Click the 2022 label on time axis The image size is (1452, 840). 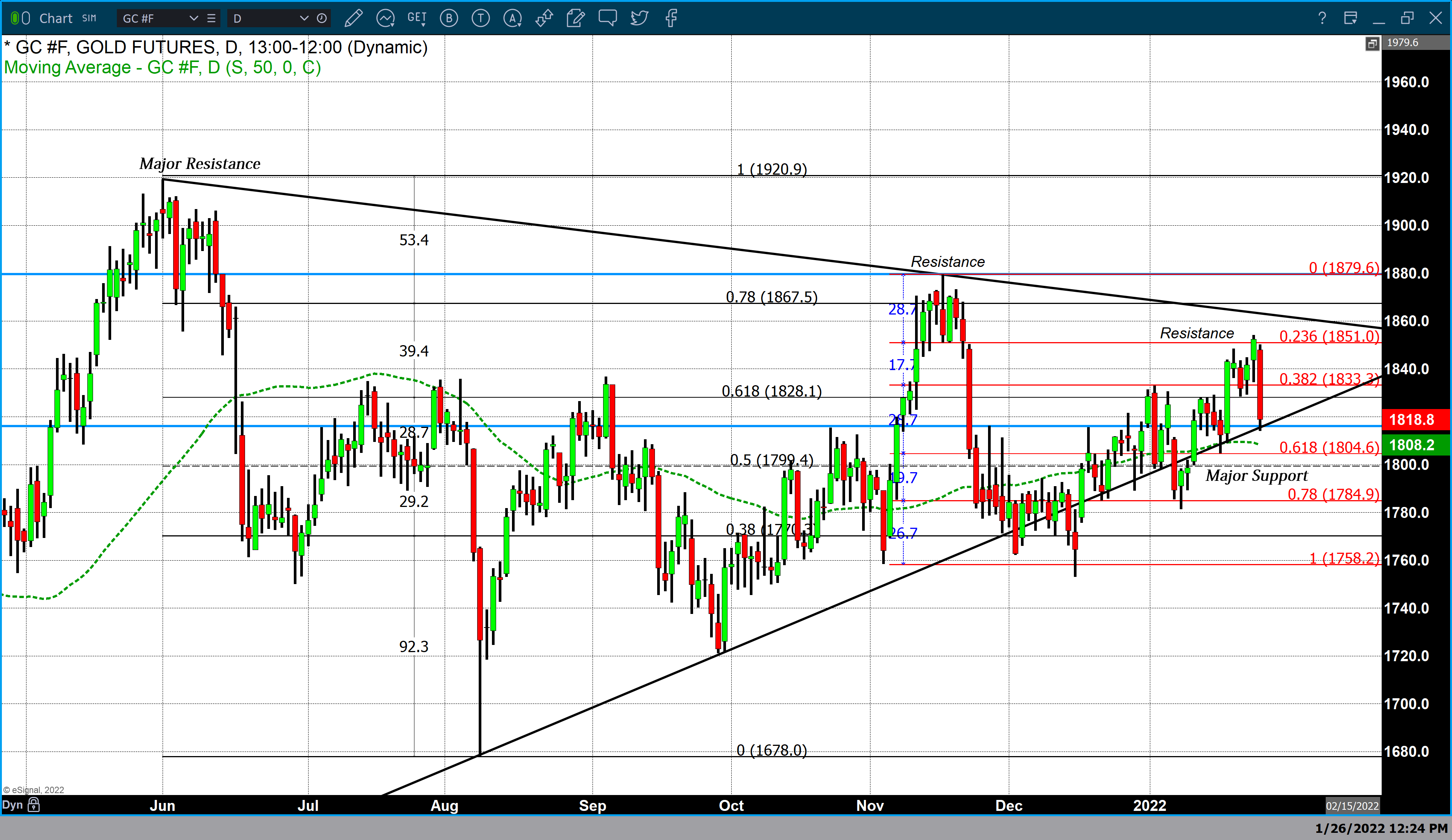(1149, 806)
